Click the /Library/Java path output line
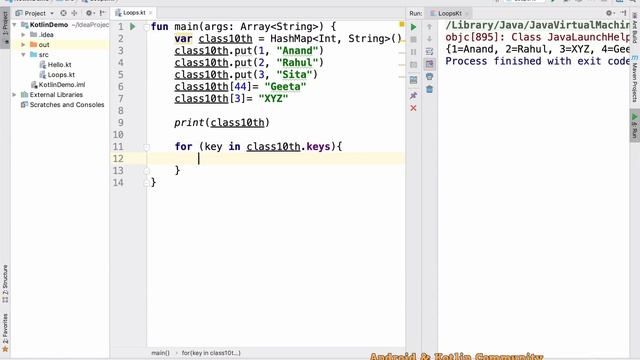The width and height of the screenshot is (640, 360). tap(537, 25)
